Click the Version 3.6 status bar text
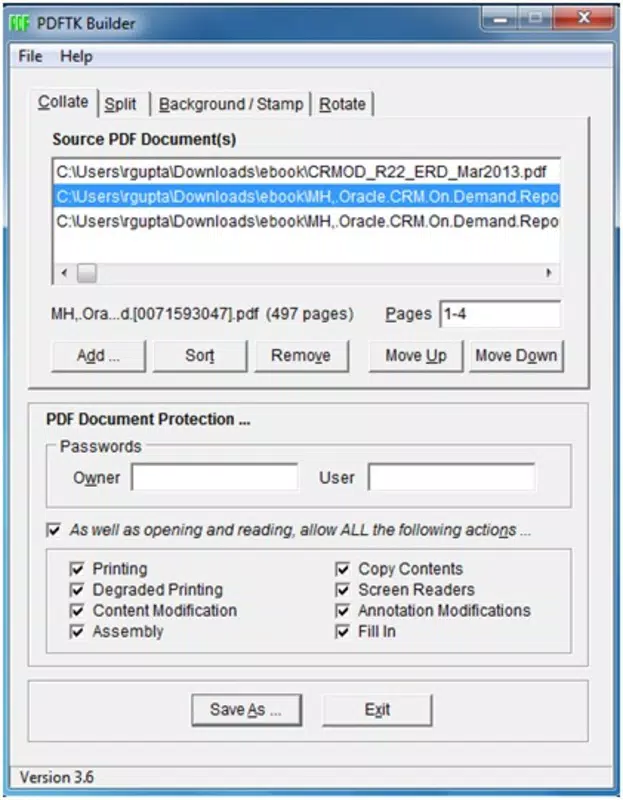The width and height of the screenshot is (623, 800). pyautogui.click(x=57, y=777)
